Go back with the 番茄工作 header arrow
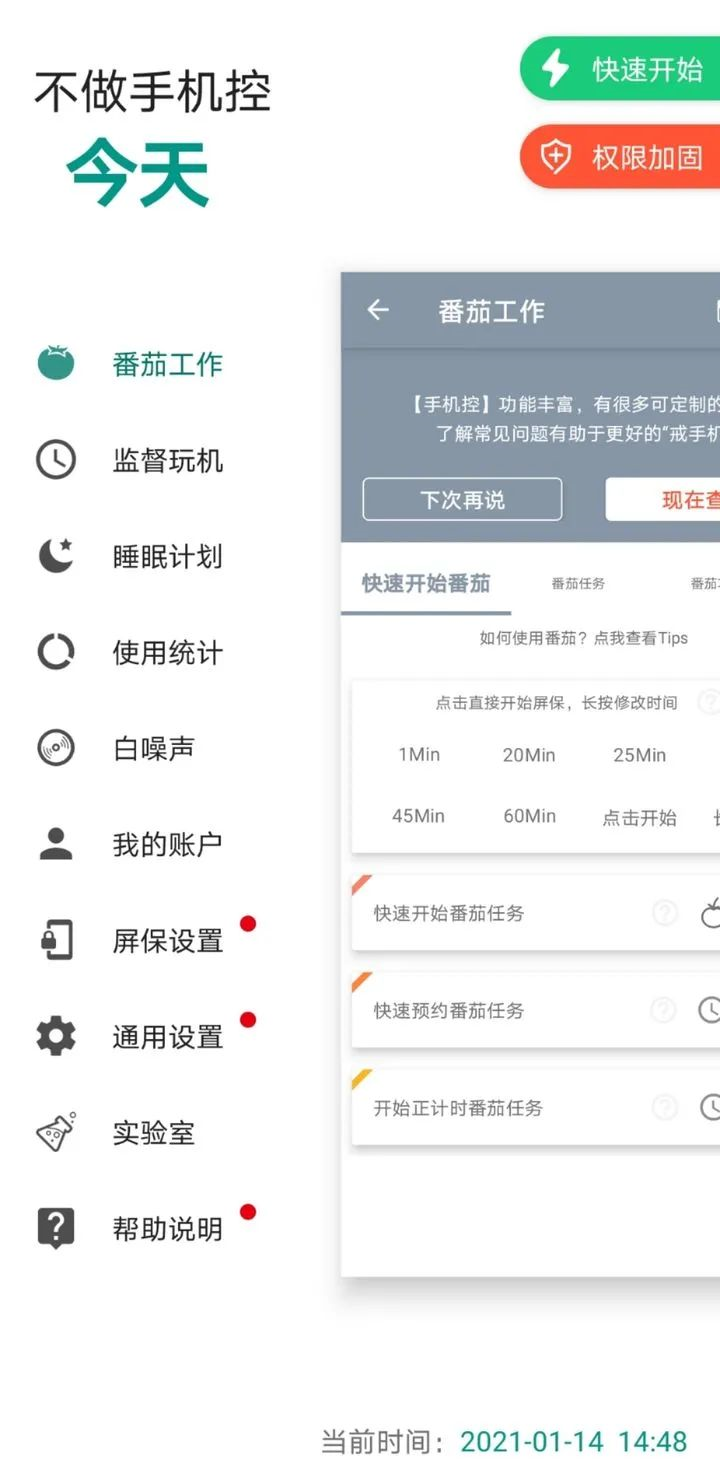This screenshot has height=1481, width=720. point(377,310)
